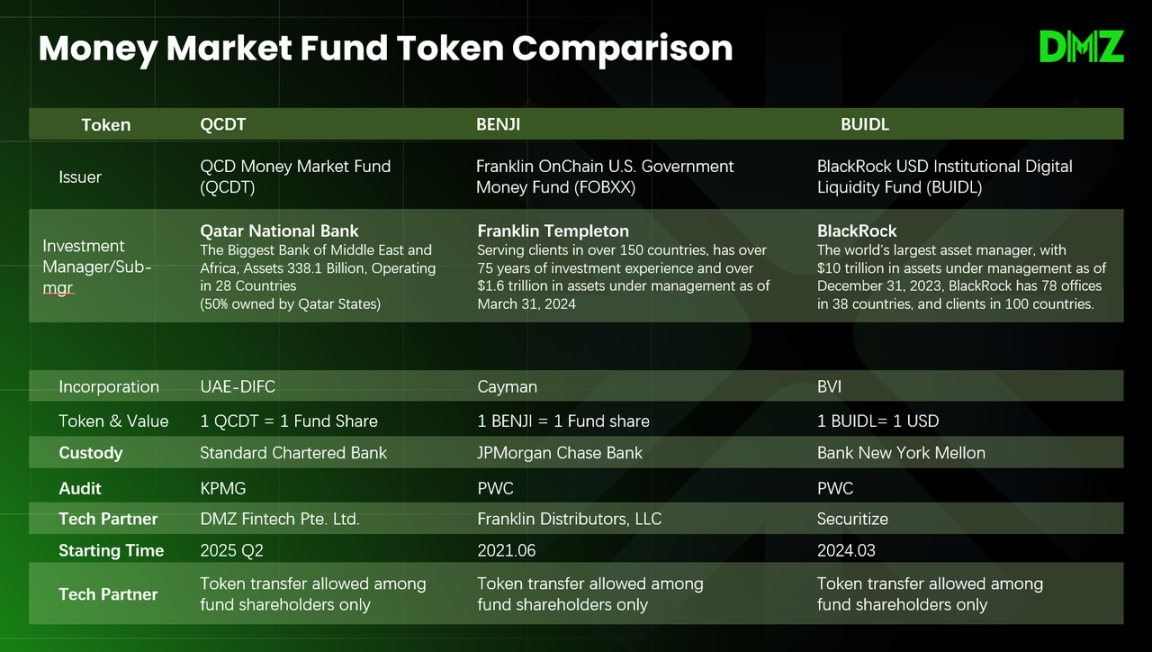
Task: Click the KPMG audit cell
Action: (x=223, y=488)
